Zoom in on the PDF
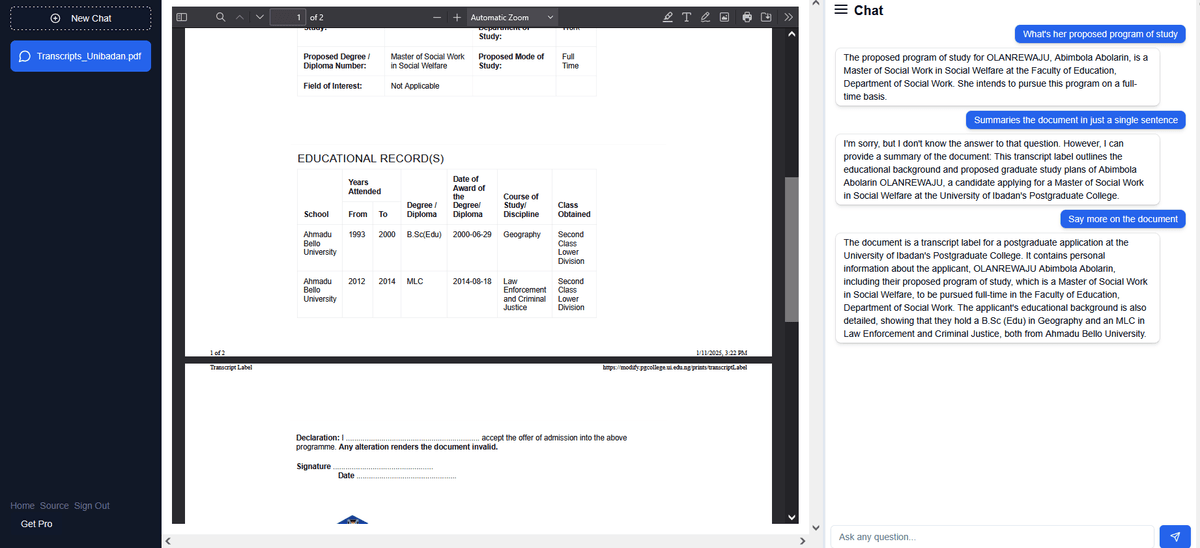 click(456, 18)
